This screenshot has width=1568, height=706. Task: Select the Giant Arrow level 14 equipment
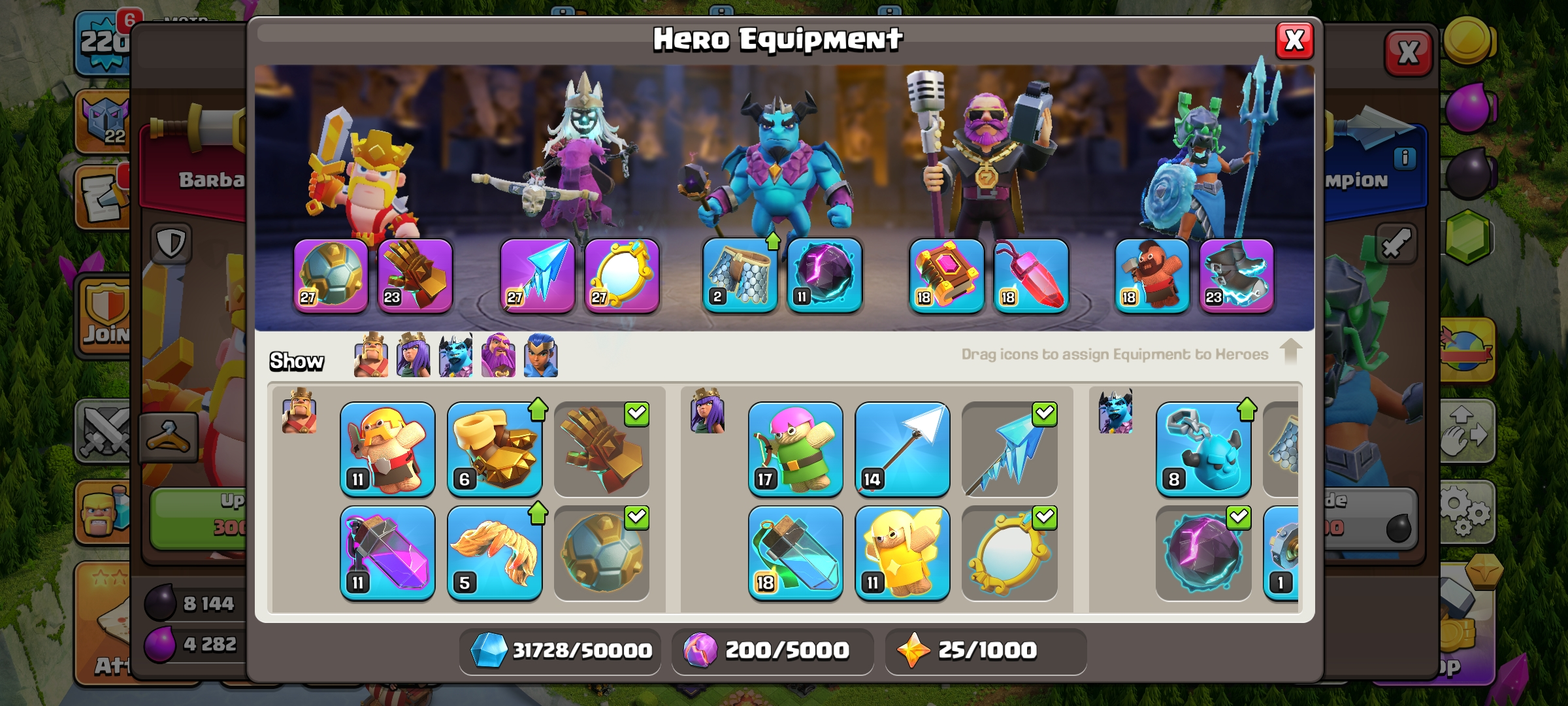[902, 449]
